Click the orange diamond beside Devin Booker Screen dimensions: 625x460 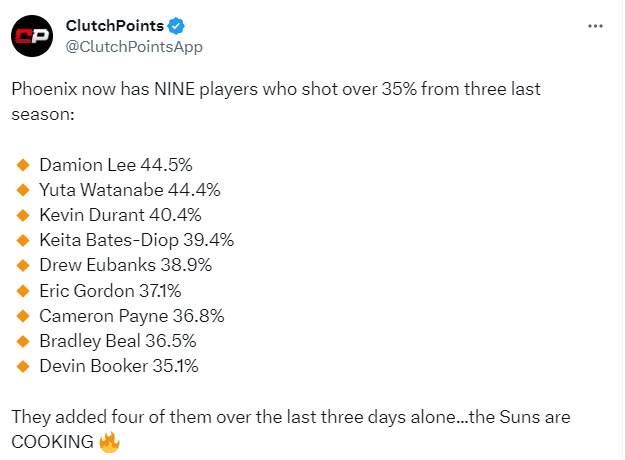(x=23, y=366)
